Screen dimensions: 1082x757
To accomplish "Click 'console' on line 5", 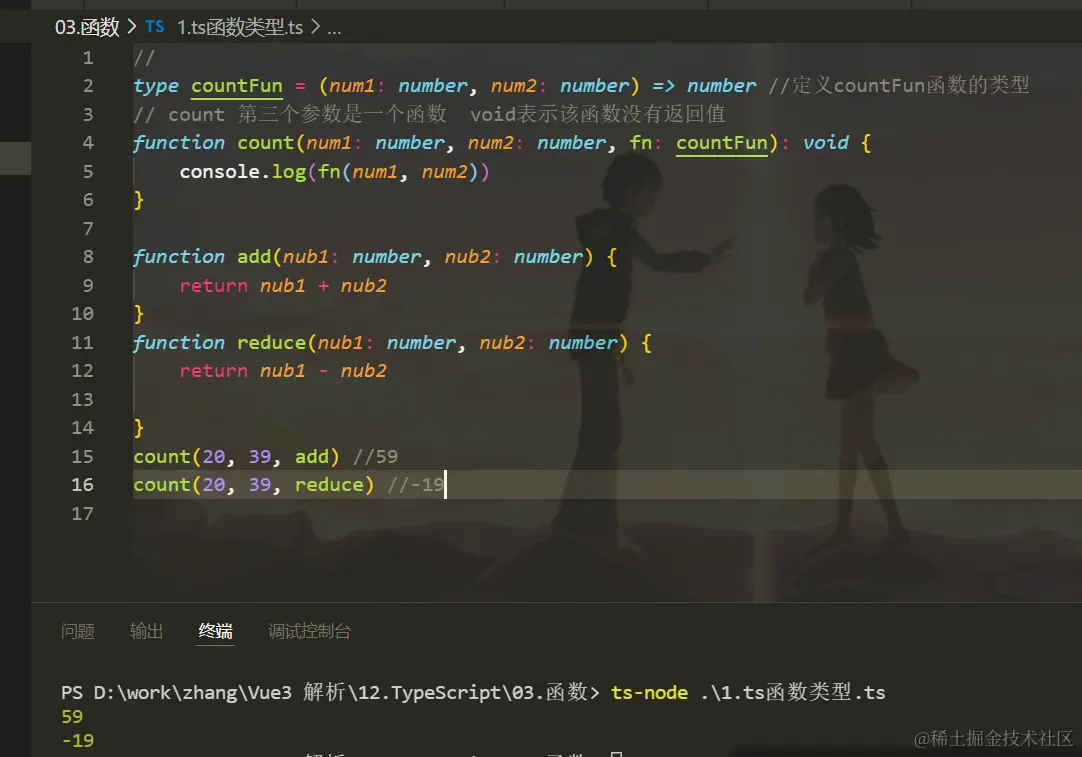I will [219, 171].
